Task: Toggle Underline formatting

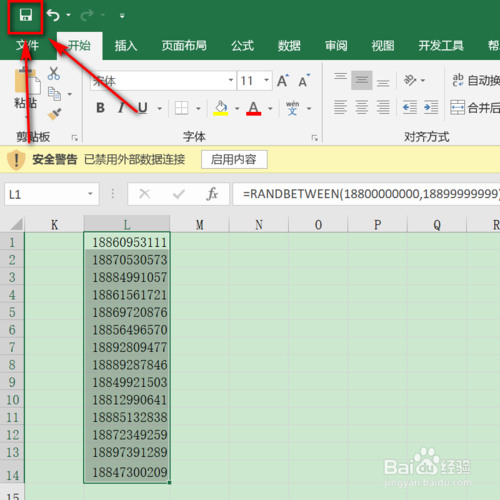Action: tap(143, 108)
